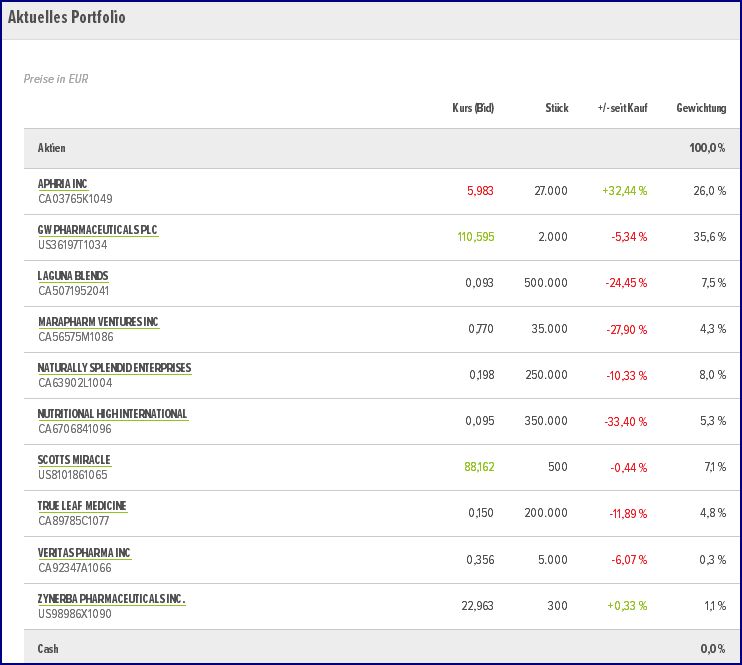The width and height of the screenshot is (742, 665).
Task: Click the Aktien section row
Action: (52, 148)
